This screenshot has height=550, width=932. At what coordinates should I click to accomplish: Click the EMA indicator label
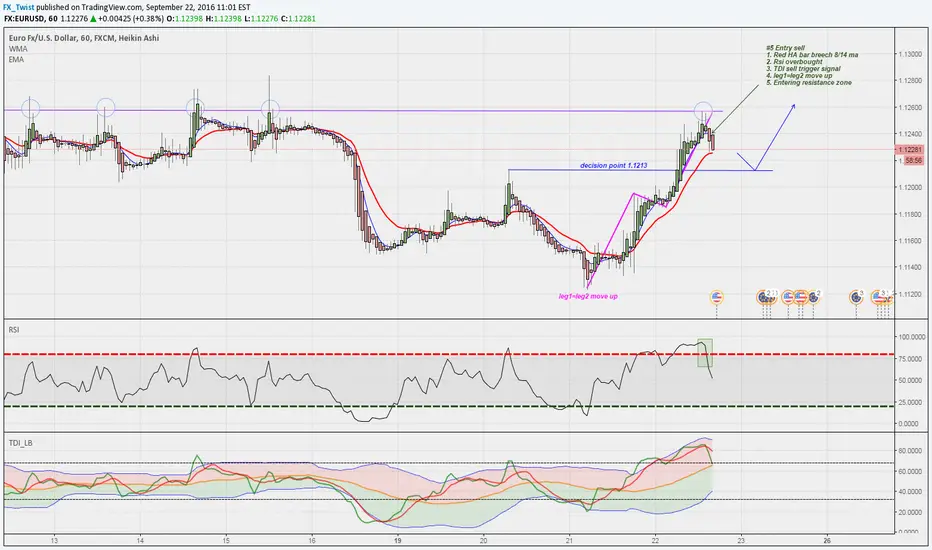[x=16, y=59]
